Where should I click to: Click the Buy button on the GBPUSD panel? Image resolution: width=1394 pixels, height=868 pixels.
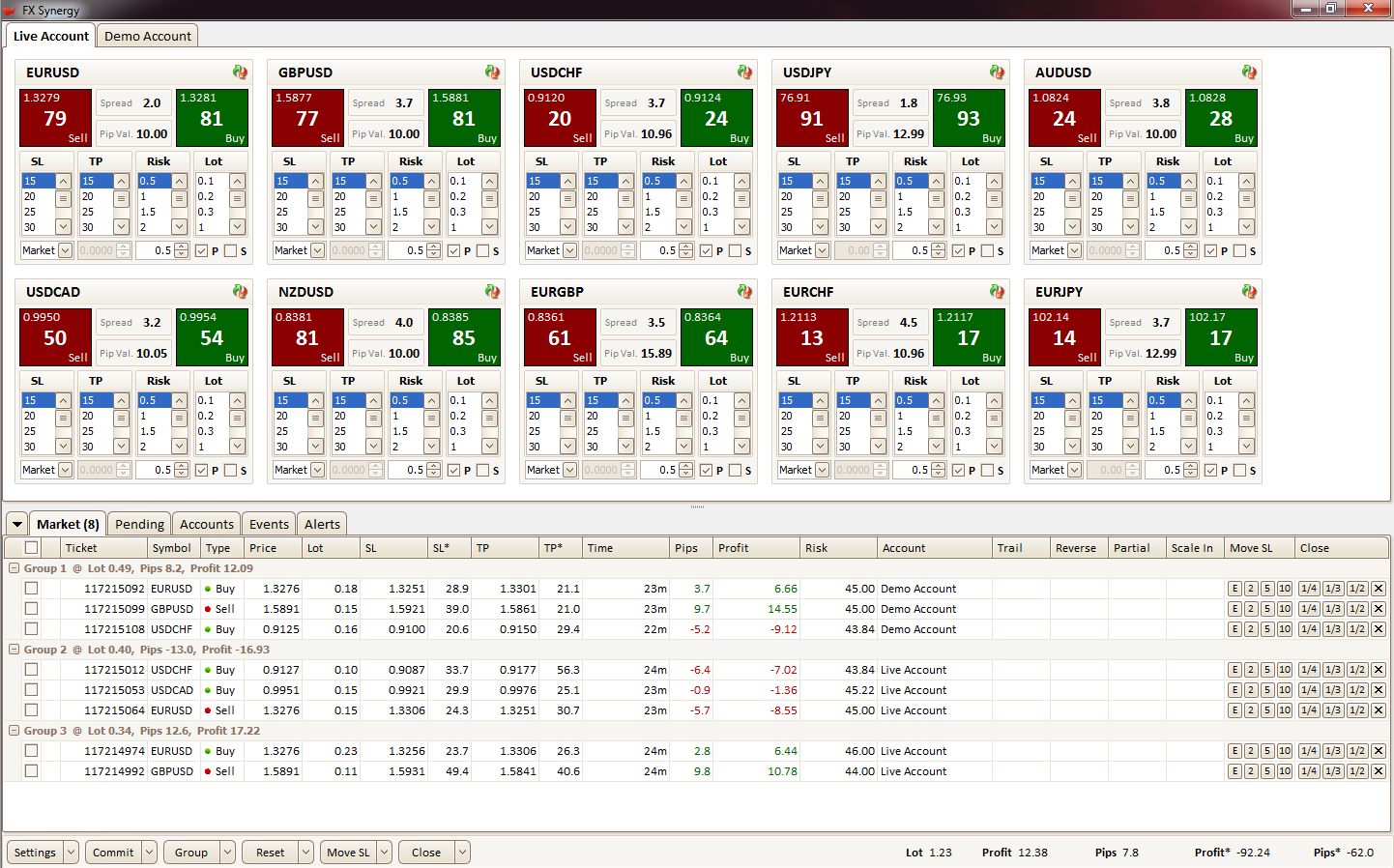point(464,117)
